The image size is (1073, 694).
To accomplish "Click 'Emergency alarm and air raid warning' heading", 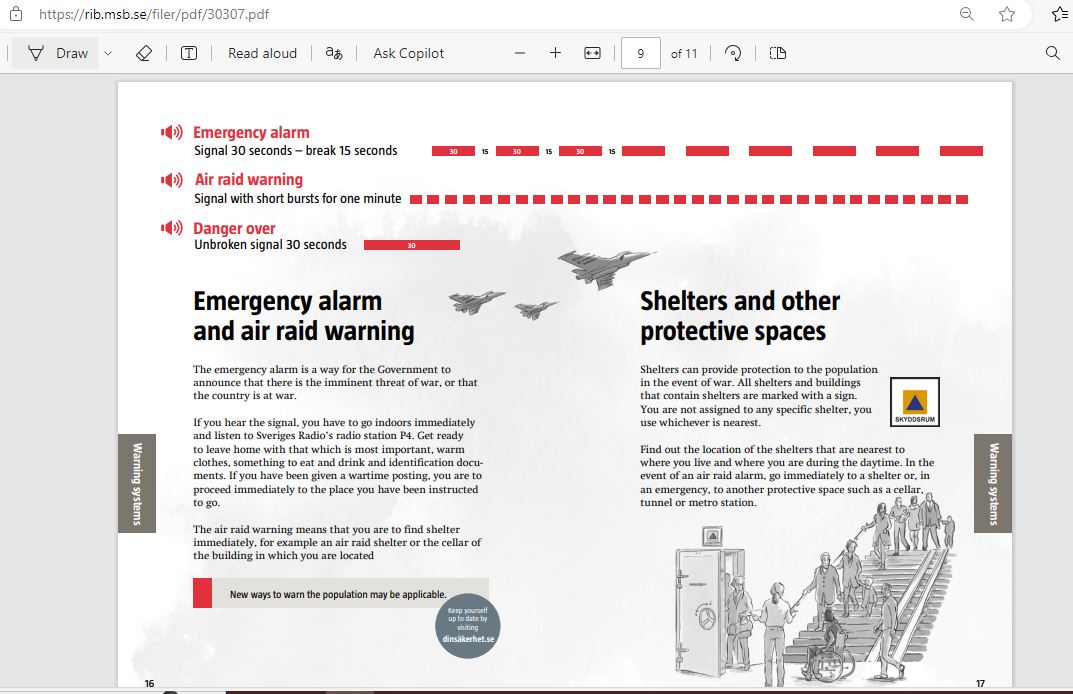I will pyautogui.click(x=304, y=316).
